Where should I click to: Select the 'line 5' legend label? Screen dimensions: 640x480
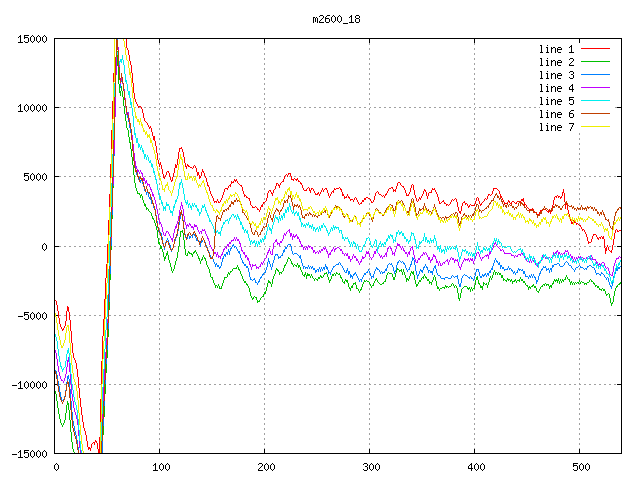click(x=557, y=101)
